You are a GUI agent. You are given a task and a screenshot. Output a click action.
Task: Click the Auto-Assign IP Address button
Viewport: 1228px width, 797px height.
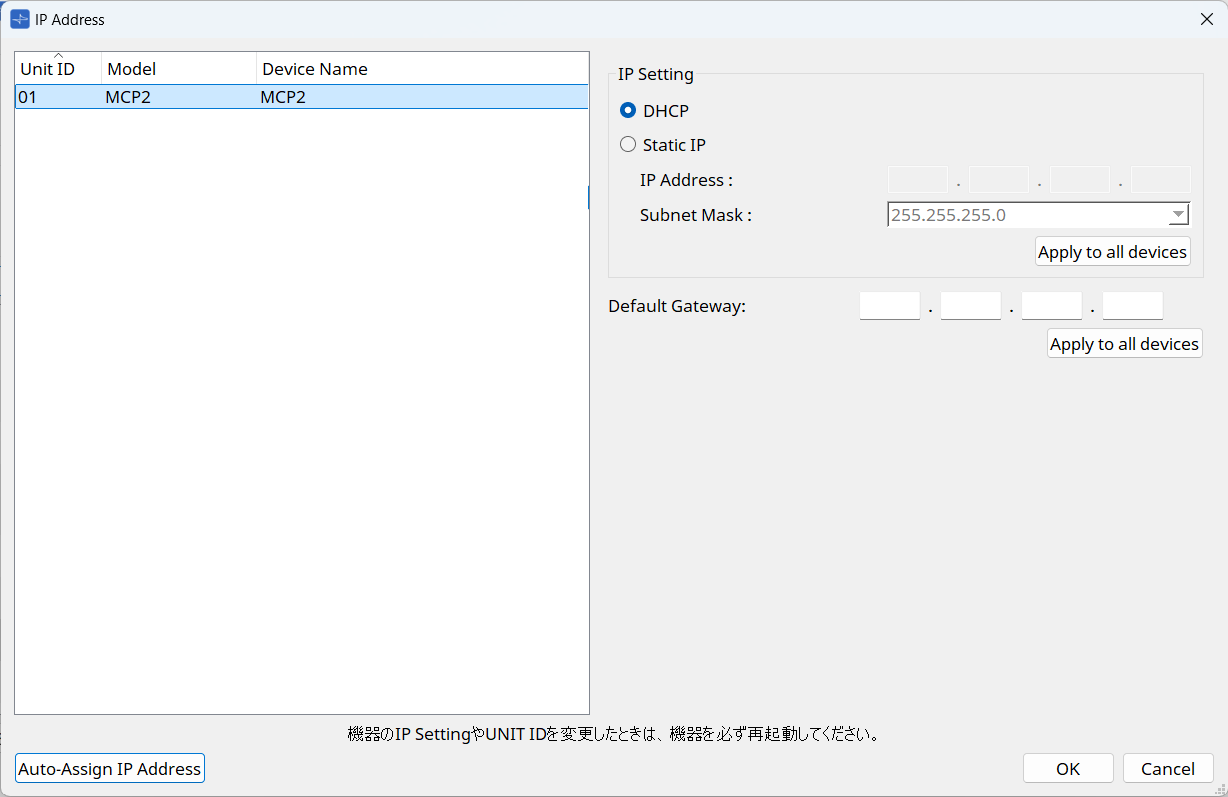pyautogui.click(x=109, y=768)
